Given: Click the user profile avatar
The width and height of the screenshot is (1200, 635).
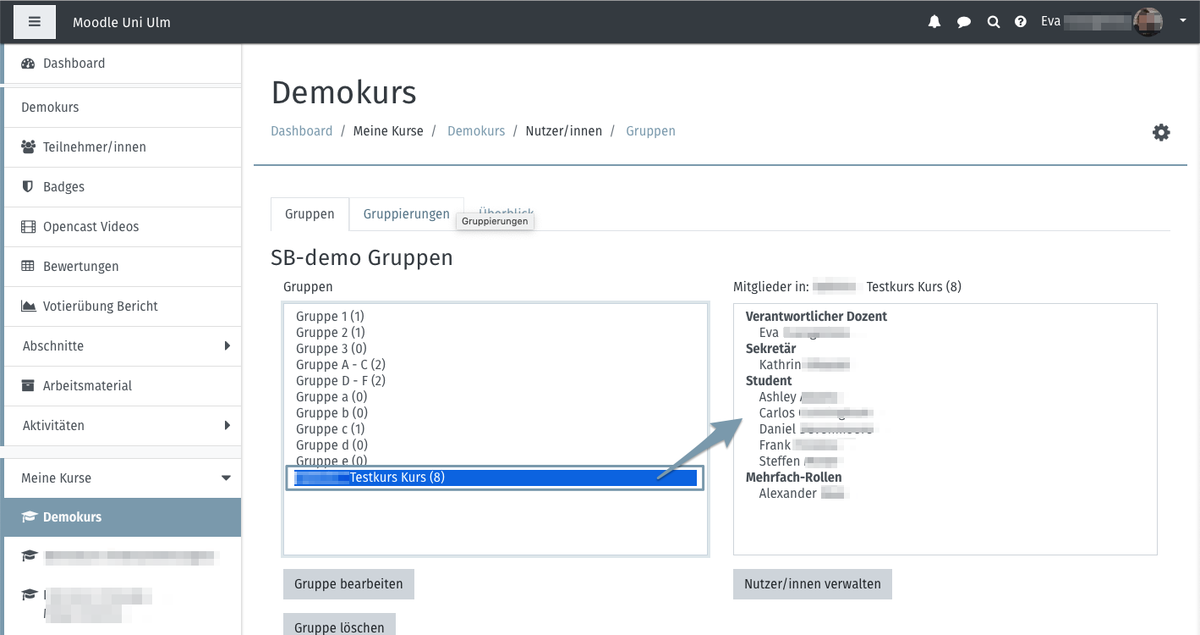Looking at the screenshot, I should [x=1148, y=21].
